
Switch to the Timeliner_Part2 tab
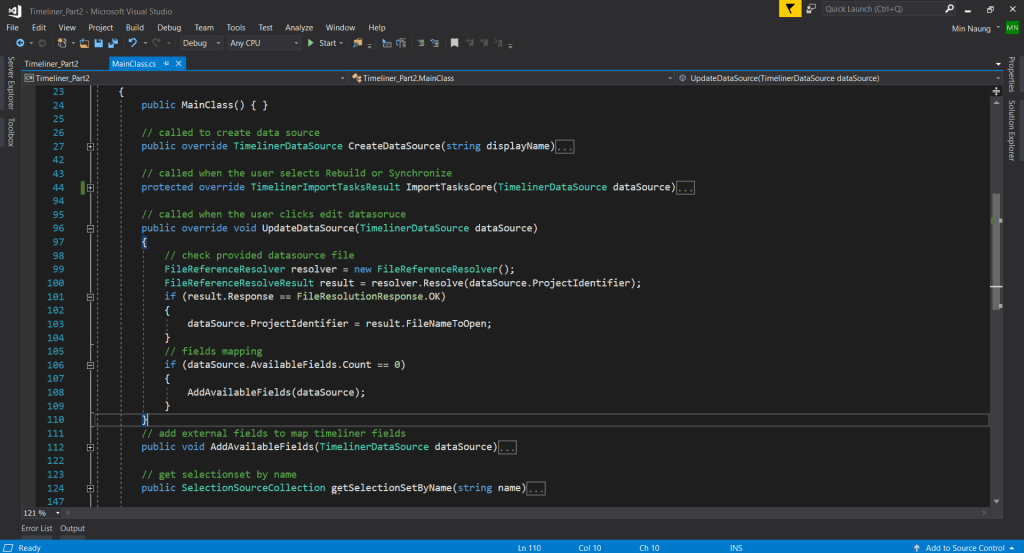click(x=51, y=63)
